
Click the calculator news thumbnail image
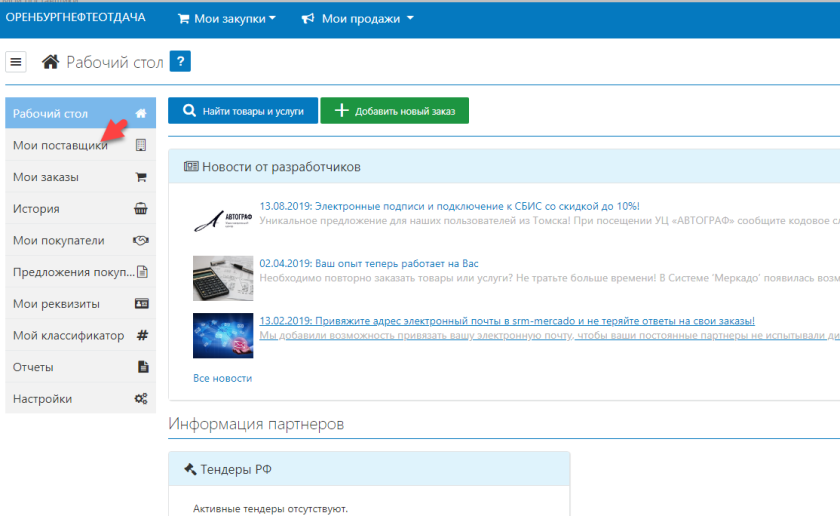(223, 277)
